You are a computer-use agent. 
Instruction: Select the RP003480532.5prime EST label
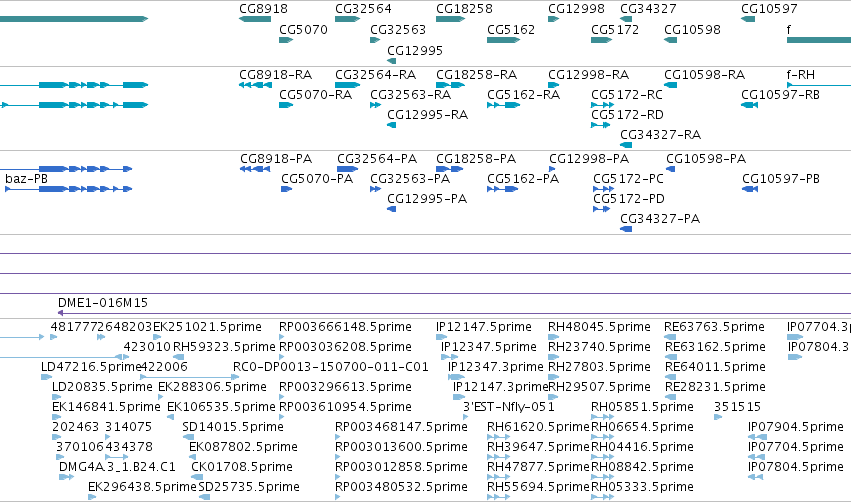(401, 487)
